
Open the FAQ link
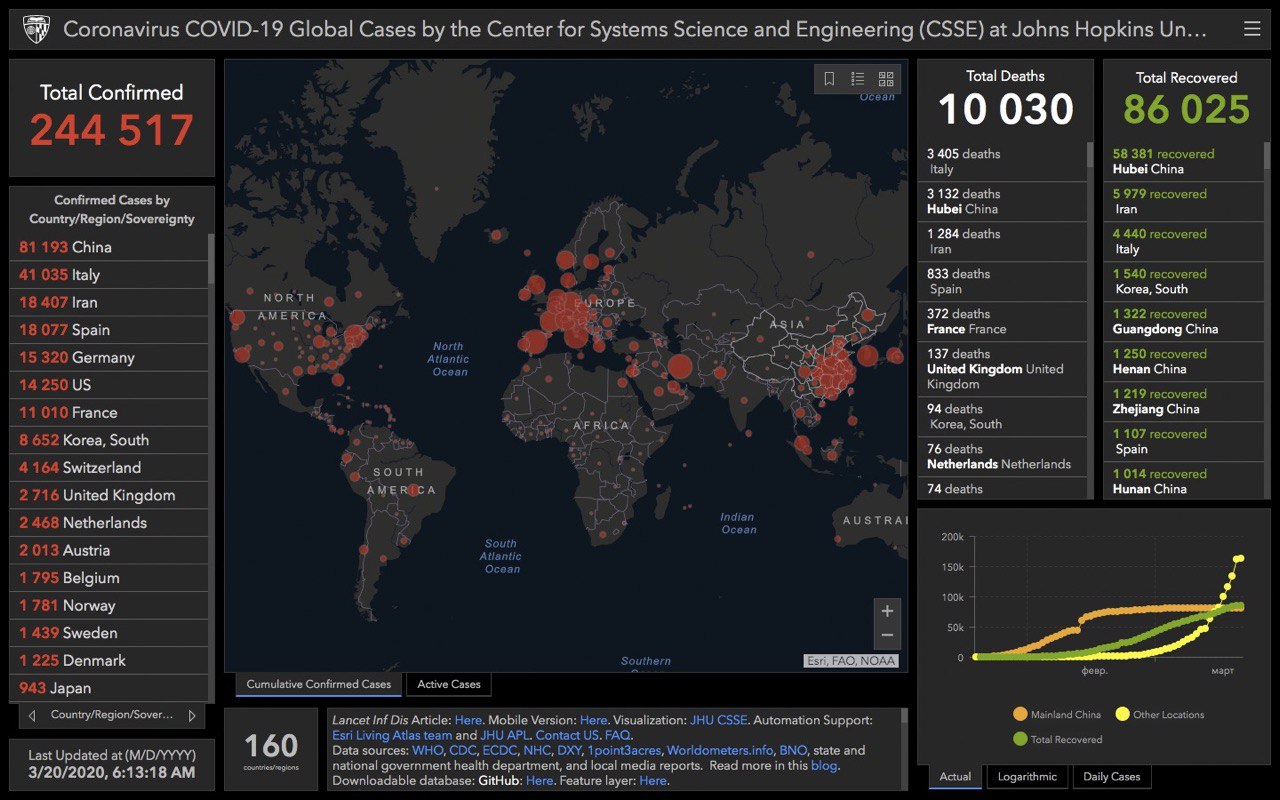point(617,735)
